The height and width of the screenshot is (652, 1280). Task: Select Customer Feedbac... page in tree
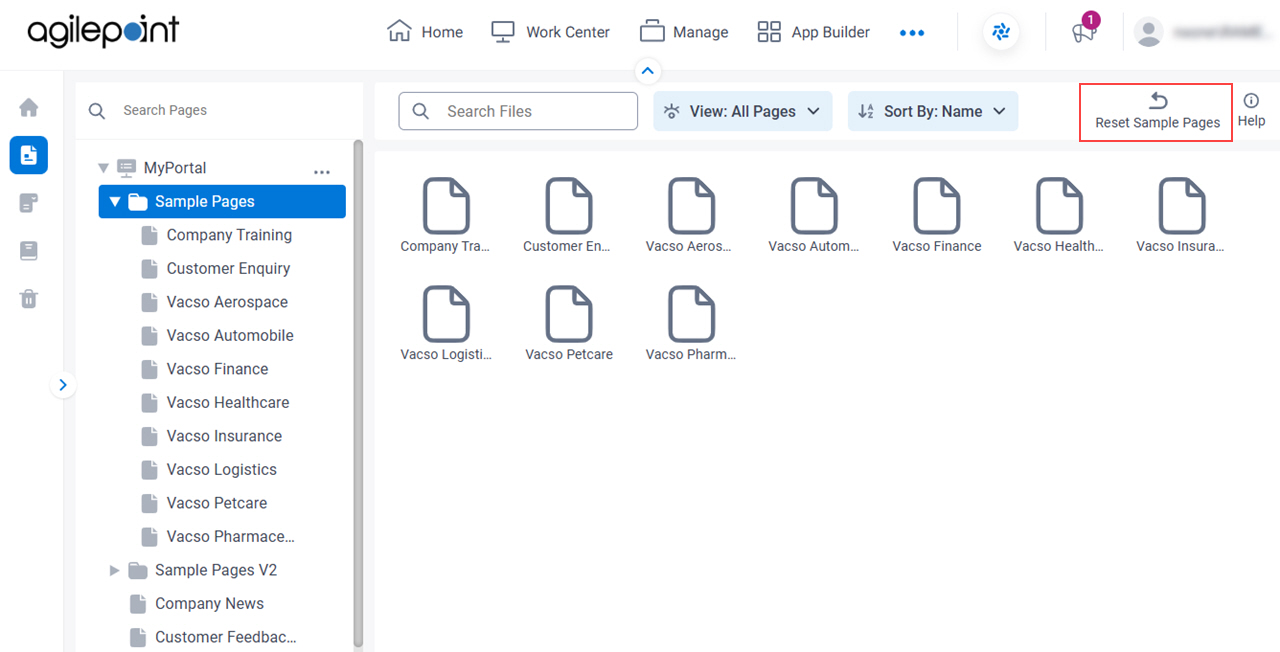coord(225,637)
